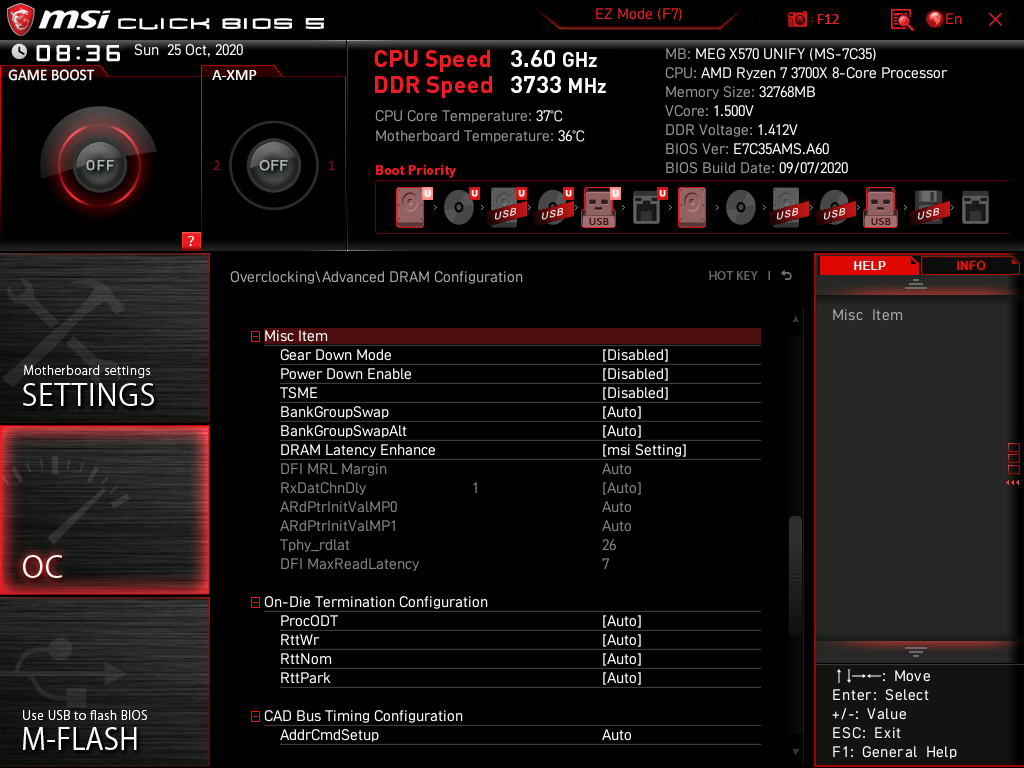1024x768 pixels.
Task: Click the back arrow next to HOT KEY
Action: click(x=785, y=275)
